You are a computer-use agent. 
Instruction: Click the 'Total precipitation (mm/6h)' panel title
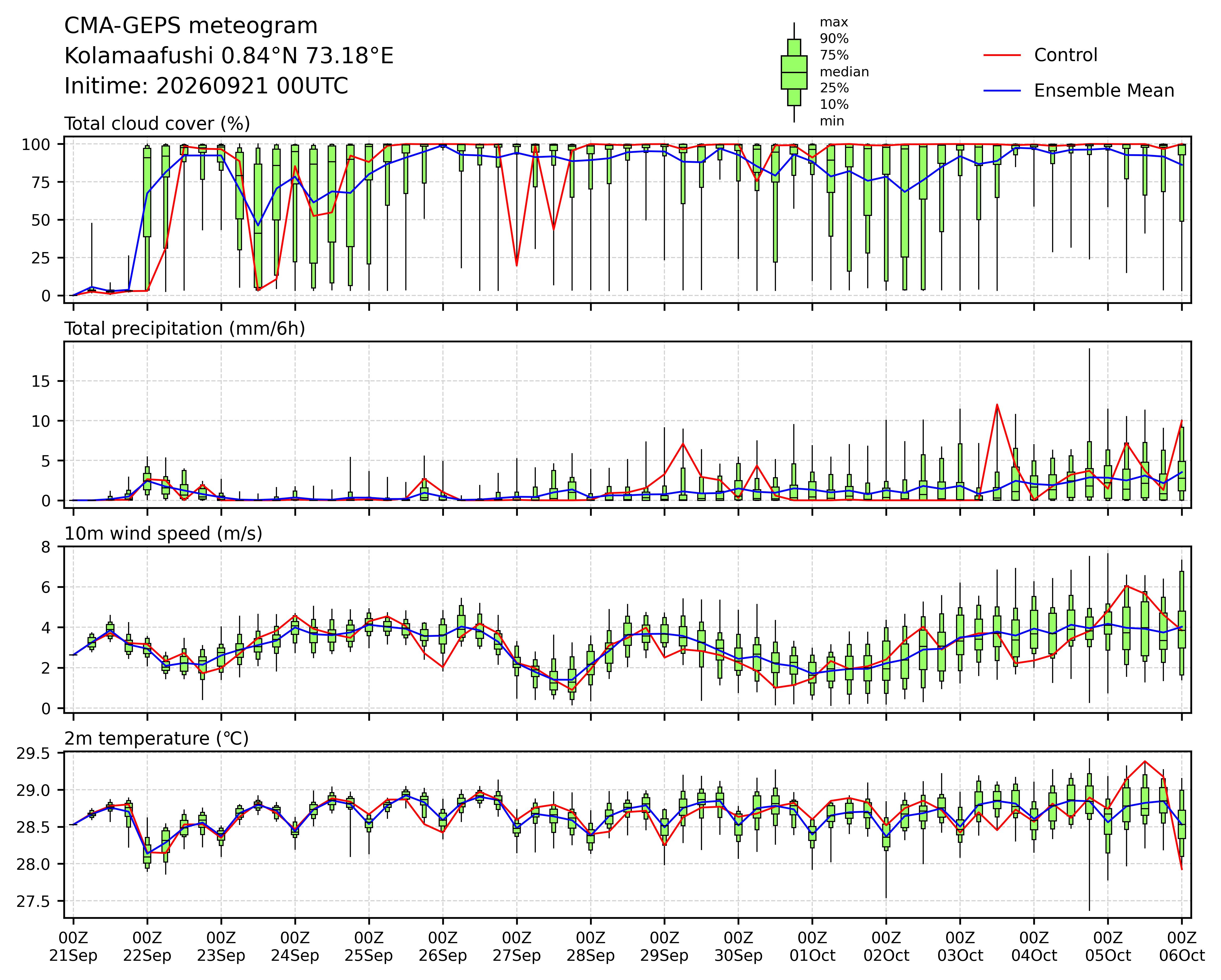[185, 329]
